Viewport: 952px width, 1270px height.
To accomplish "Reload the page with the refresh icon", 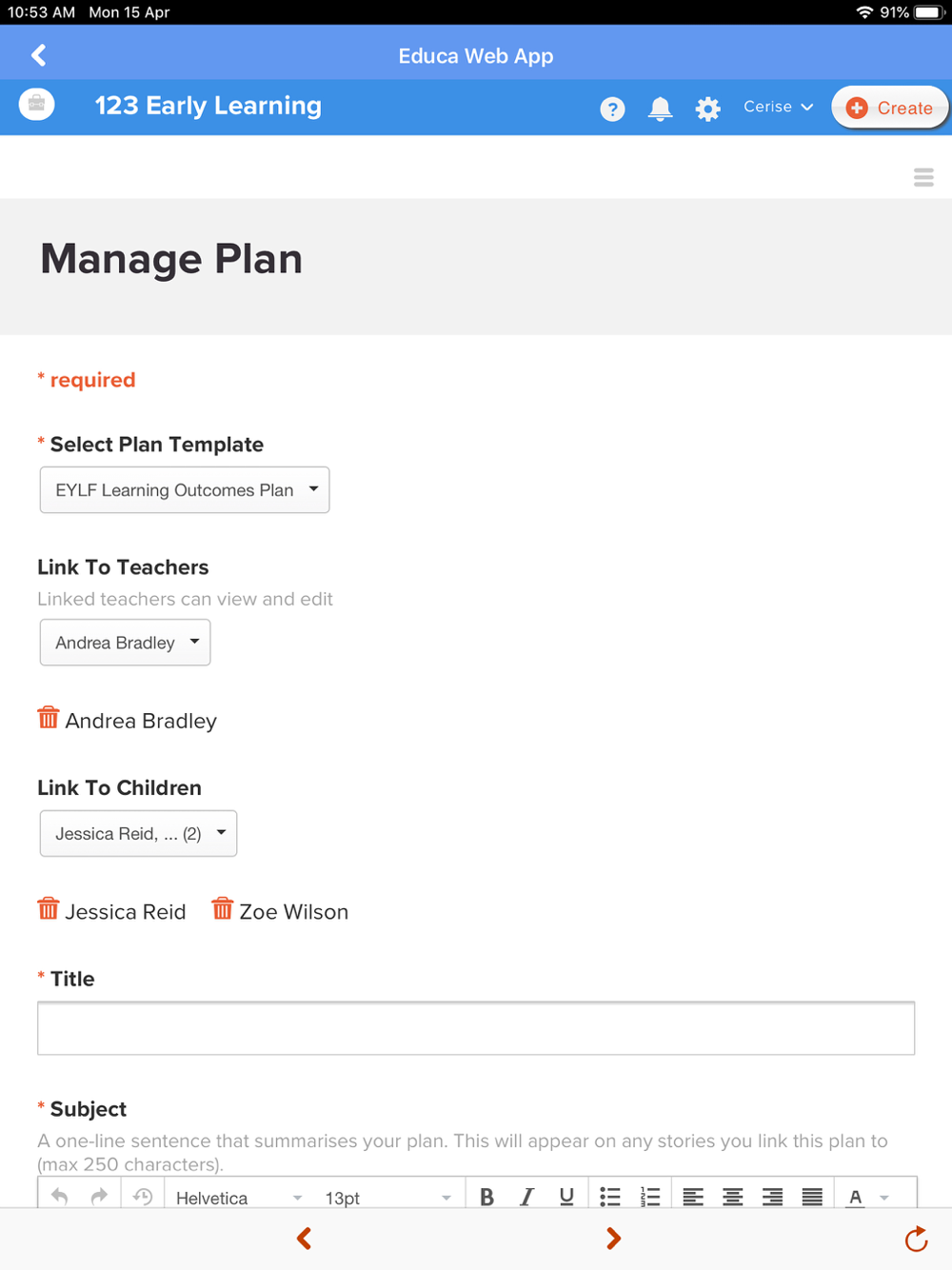I will tap(916, 1239).
